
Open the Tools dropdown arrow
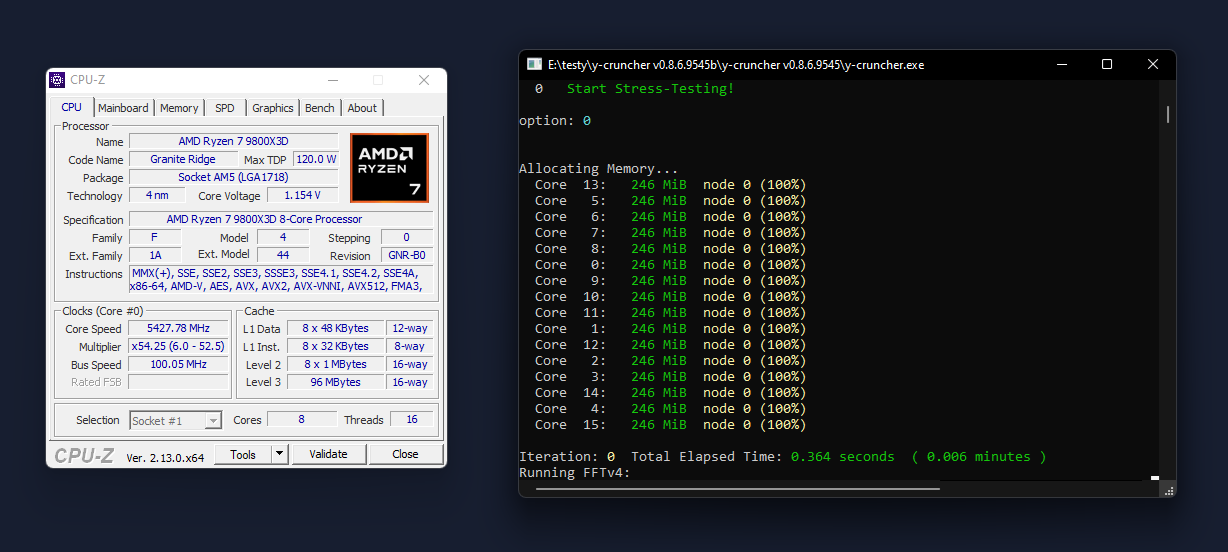pyautogui.click(x=280, y=454)
